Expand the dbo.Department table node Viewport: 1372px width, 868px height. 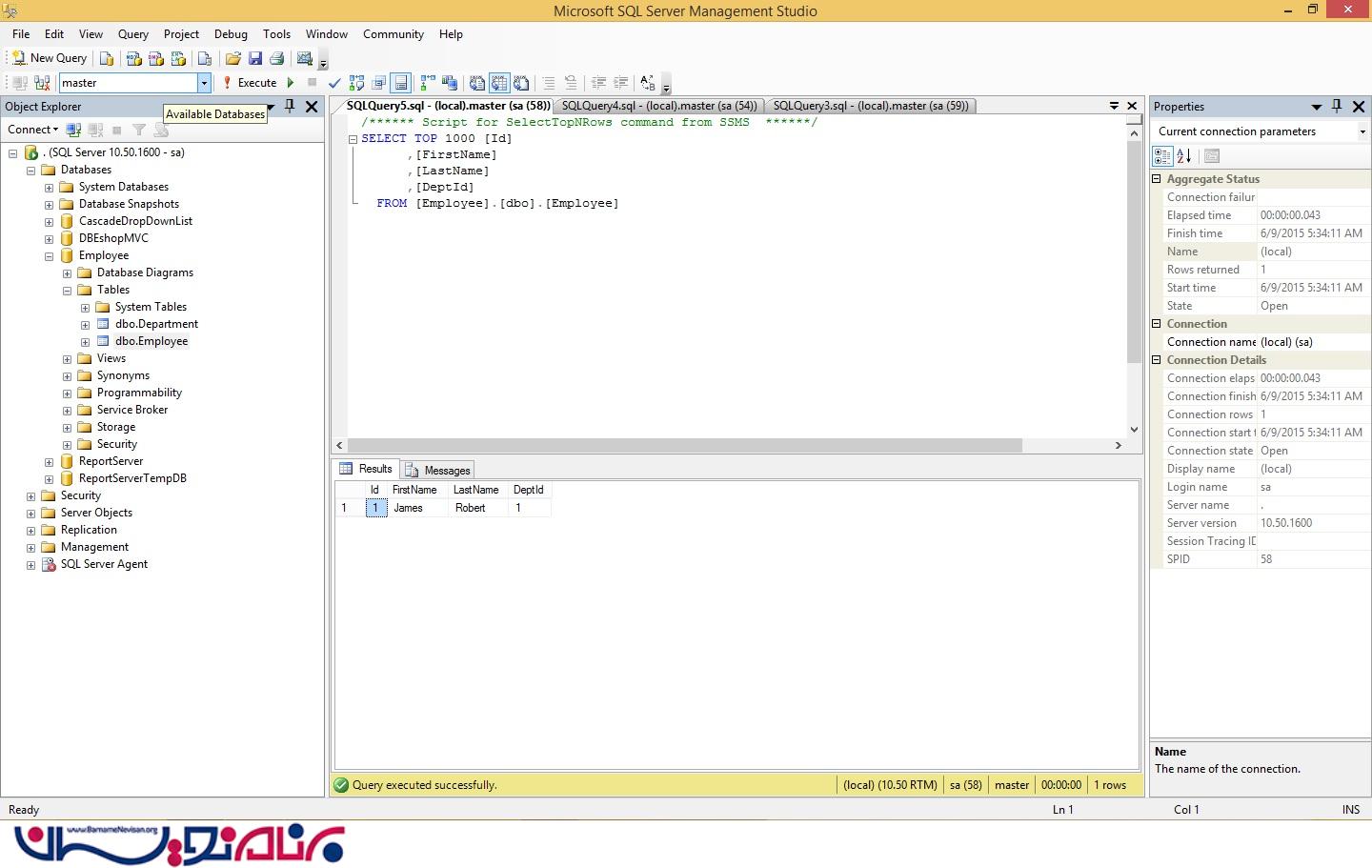coord(85,325)
